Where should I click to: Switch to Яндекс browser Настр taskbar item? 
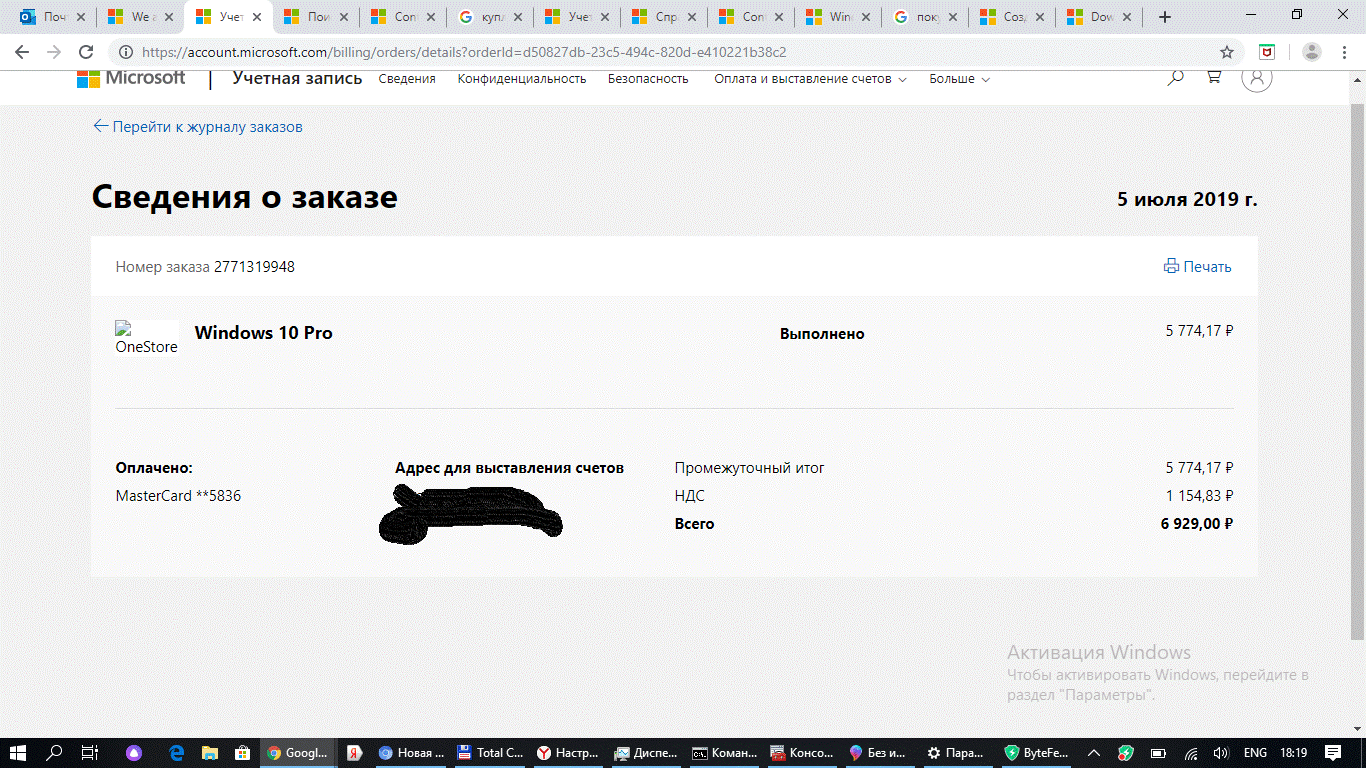pos(568,752)
